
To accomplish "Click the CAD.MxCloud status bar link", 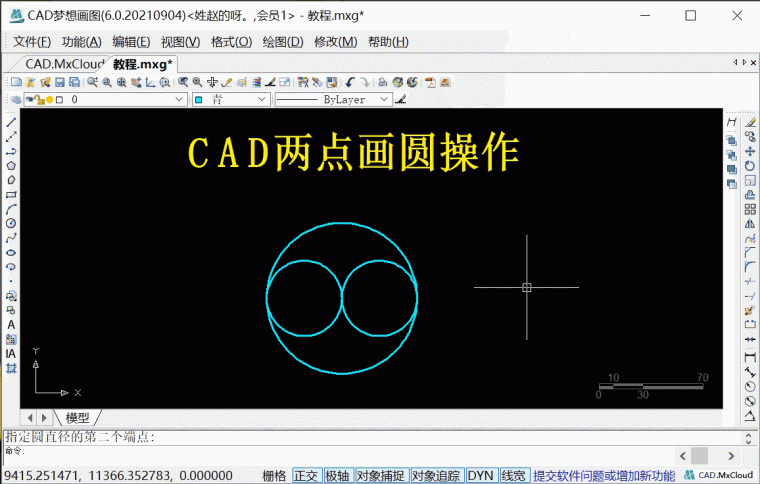I will (x=719, y=475).
